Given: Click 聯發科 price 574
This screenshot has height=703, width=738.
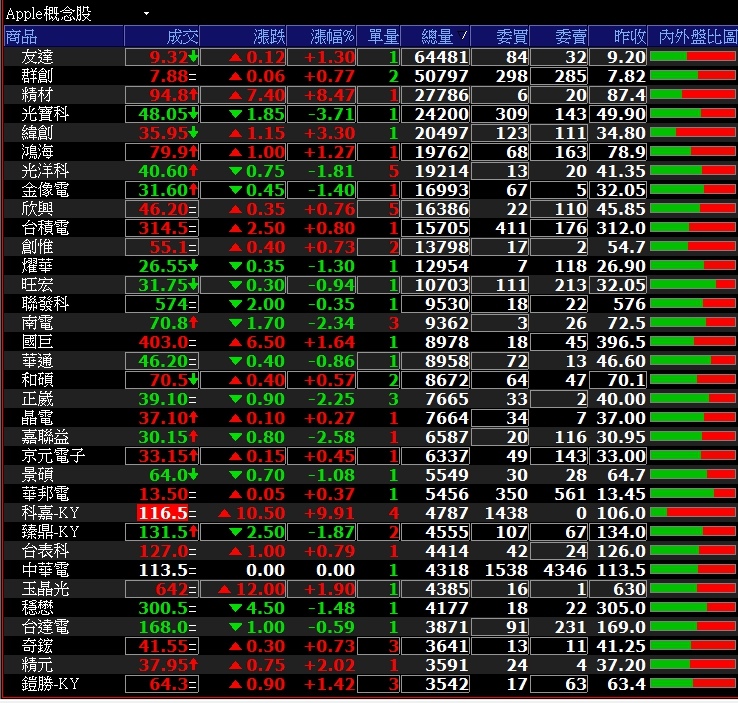Looking at the screenshot, I should tap(172, 304).
